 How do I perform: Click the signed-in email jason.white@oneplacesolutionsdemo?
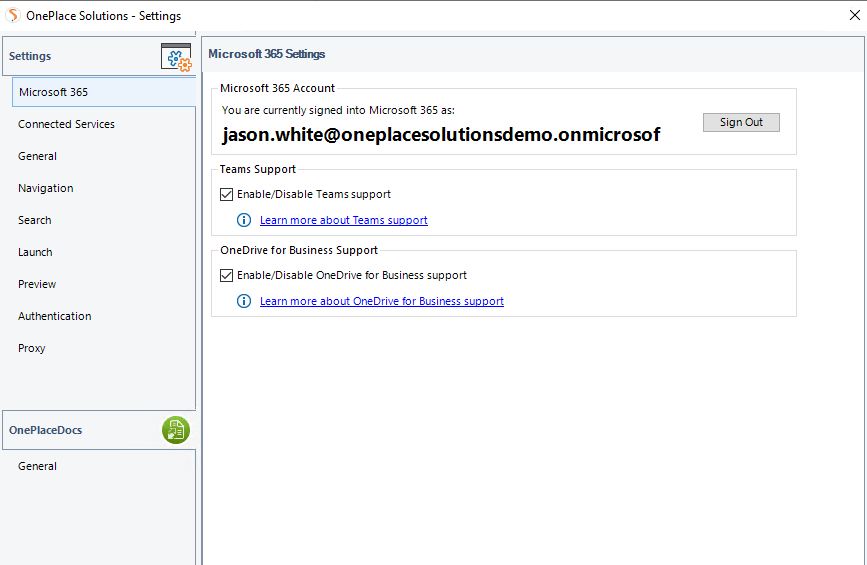[x=441, y=134]
